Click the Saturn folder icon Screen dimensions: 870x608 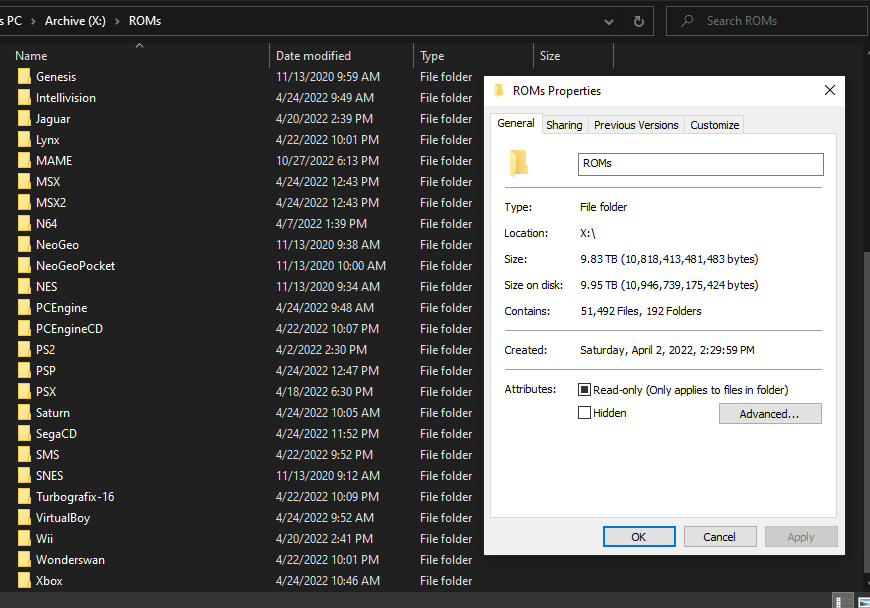point(24,413)
